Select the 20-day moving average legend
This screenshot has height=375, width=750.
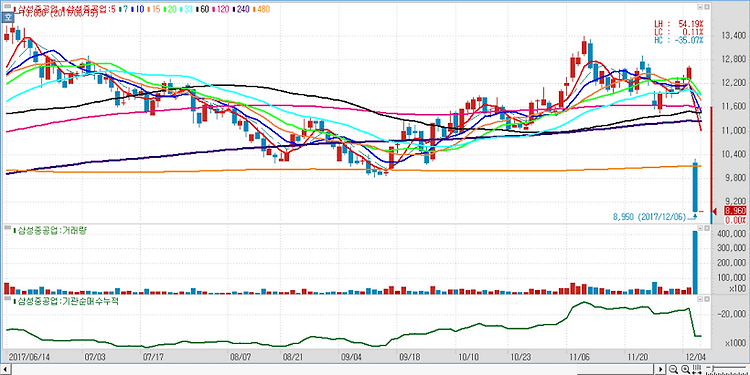170,9
